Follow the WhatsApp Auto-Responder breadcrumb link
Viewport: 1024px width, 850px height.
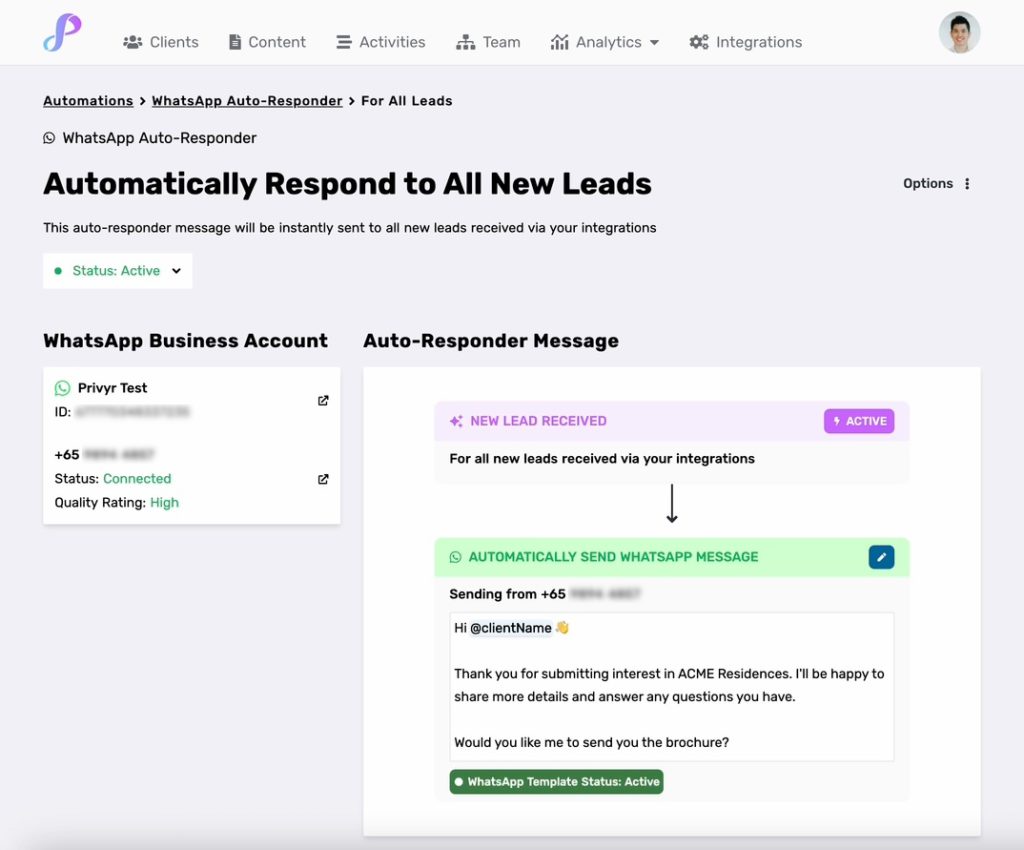(247, 101)
